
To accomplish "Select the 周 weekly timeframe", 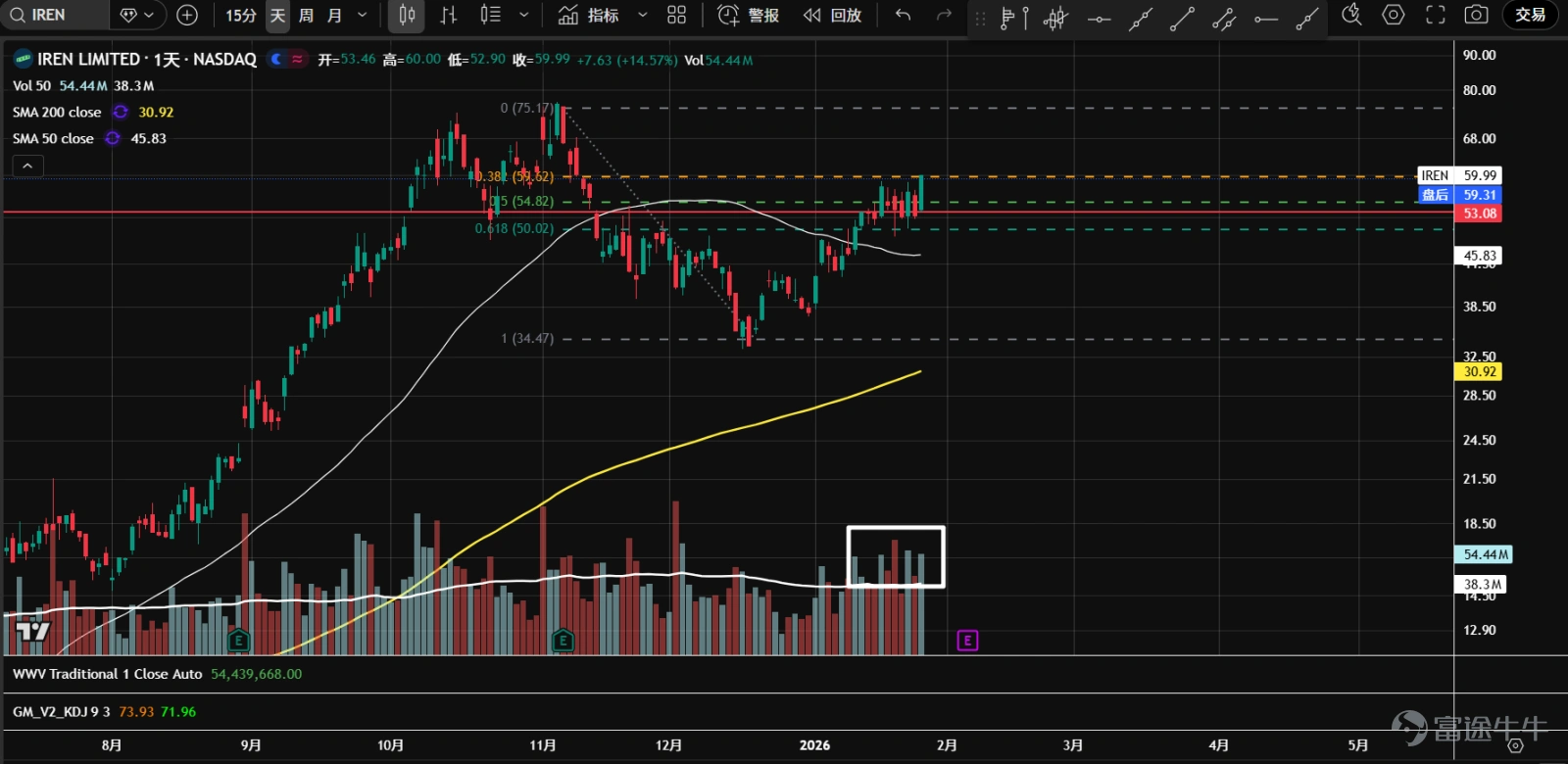I will 306,15.
